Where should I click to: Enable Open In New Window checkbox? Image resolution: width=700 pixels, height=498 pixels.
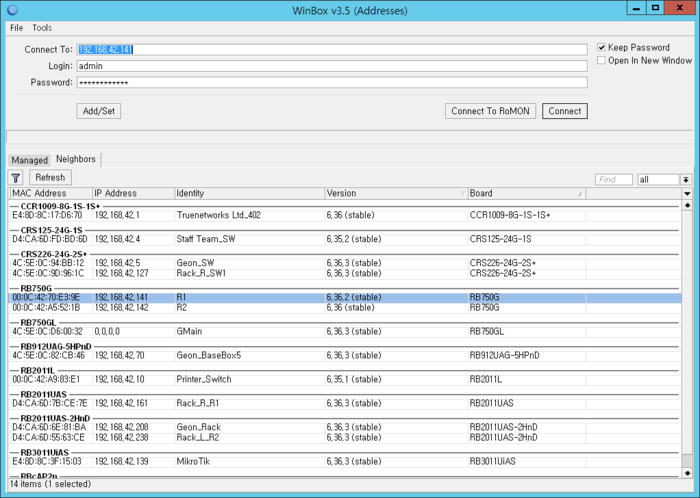tap(601, 60)
